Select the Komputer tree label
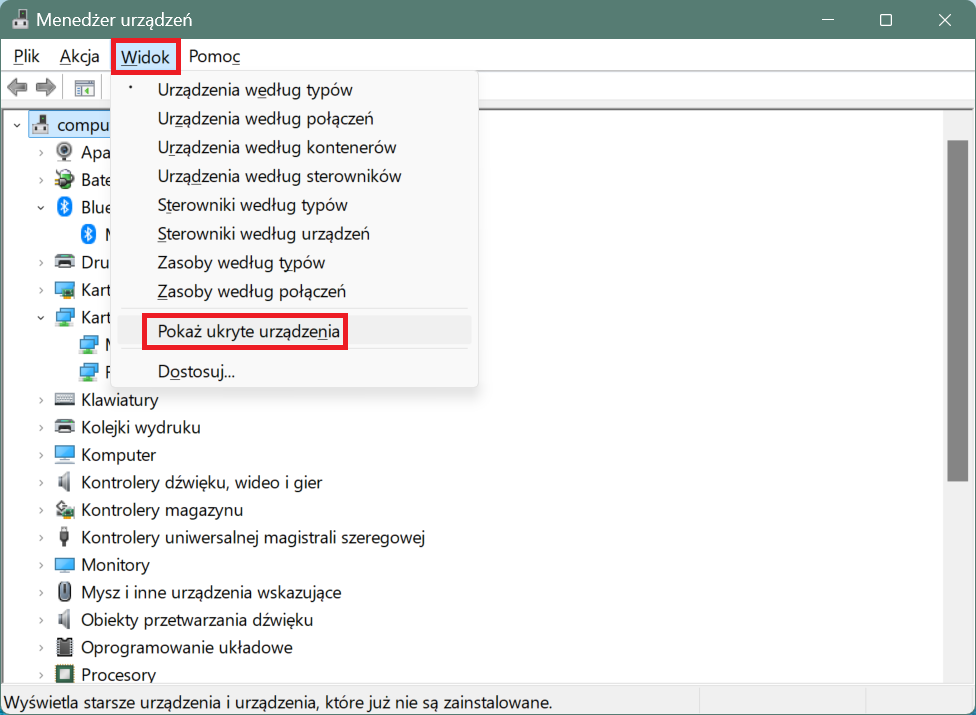976x715 pixels. pos(118,455)
